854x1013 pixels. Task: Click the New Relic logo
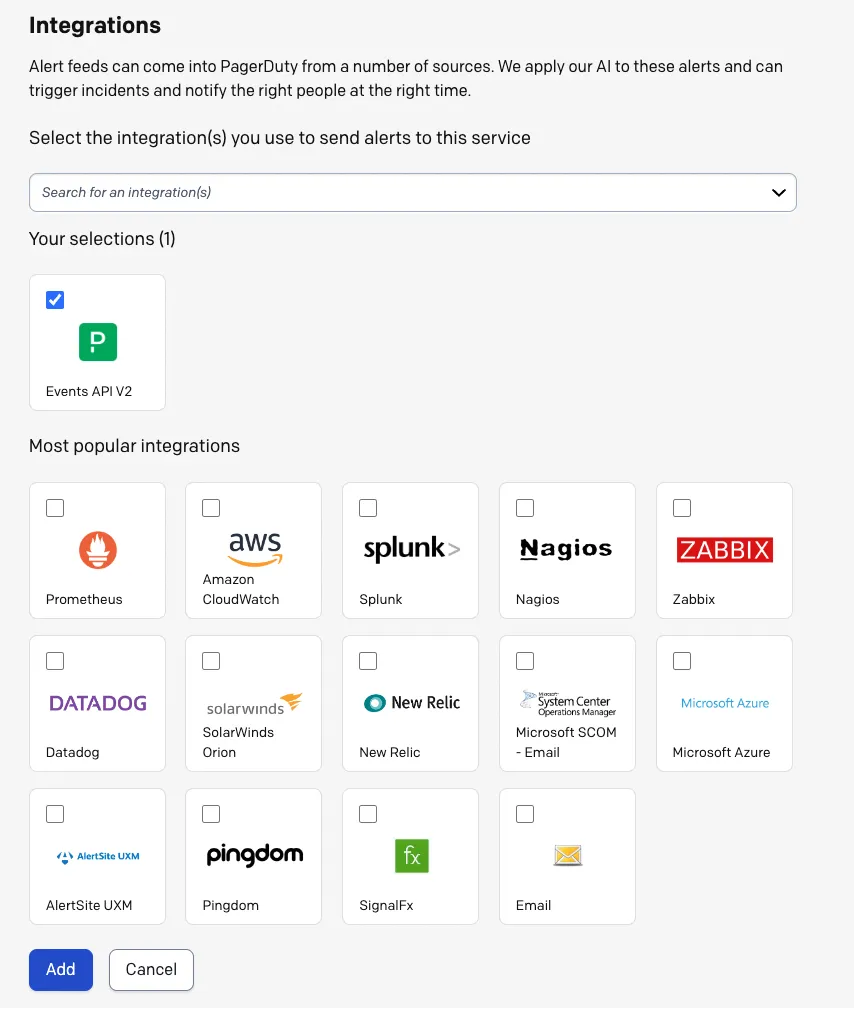[410, 703]
